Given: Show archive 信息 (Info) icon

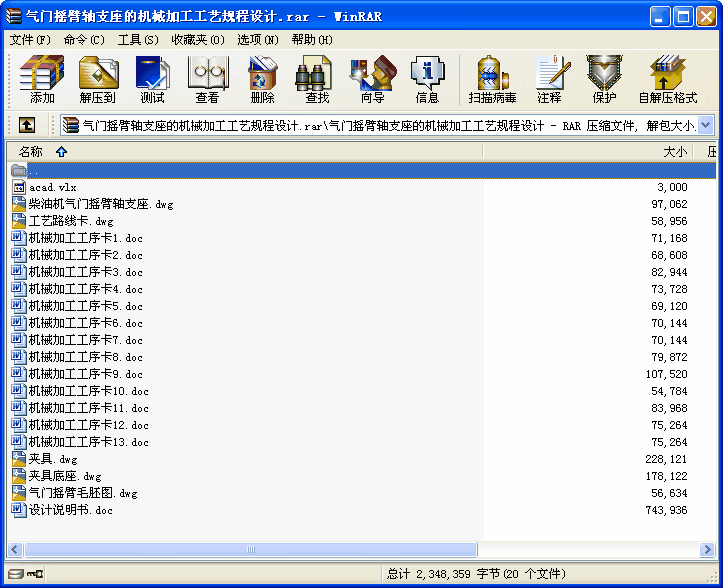Looking at the screenshot, I should coord(427,79).
